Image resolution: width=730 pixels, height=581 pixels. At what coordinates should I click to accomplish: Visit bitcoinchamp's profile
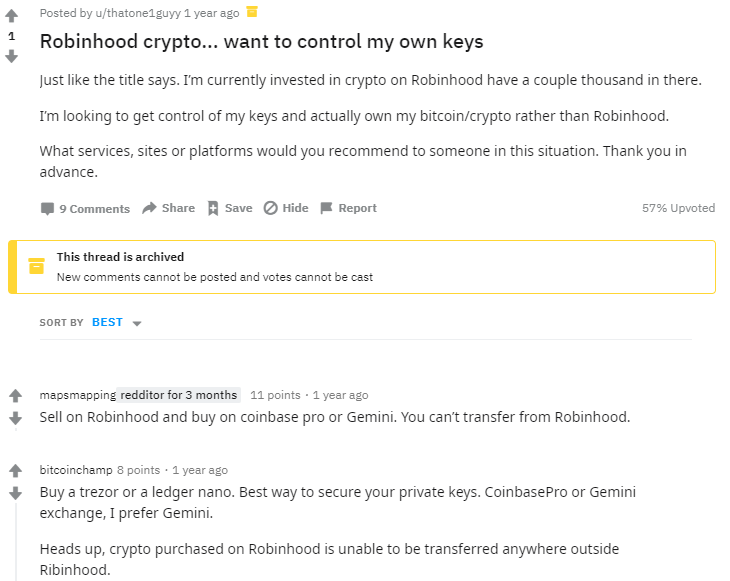[x=76, y=470]
